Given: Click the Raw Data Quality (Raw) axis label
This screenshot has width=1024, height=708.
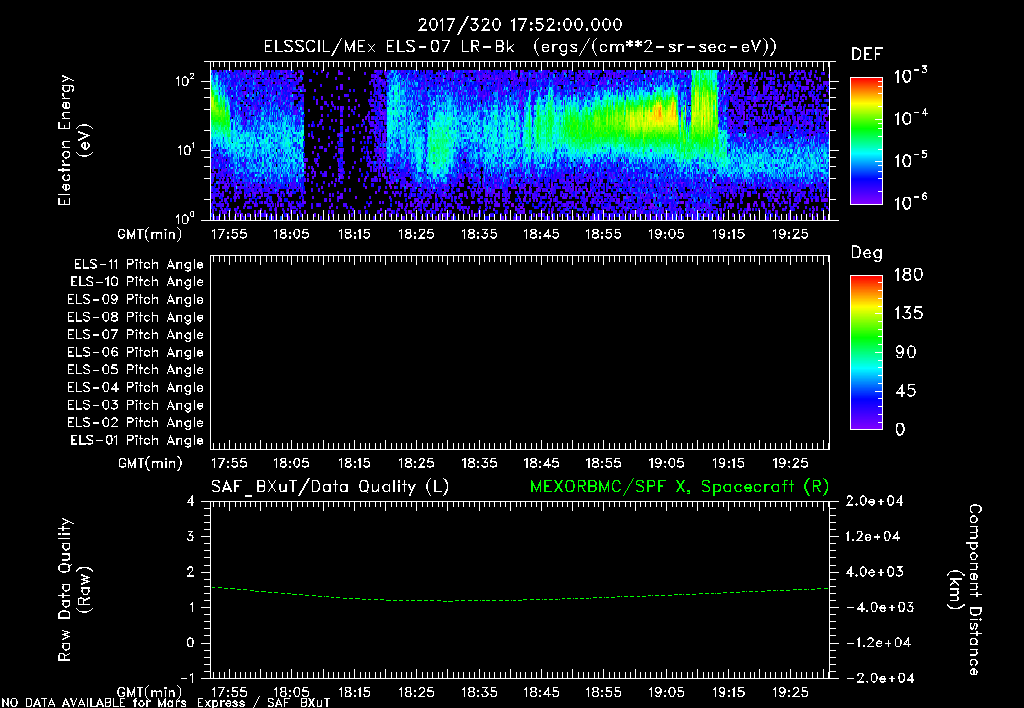Looking at the screenshot, I should [x=74, y=590].
